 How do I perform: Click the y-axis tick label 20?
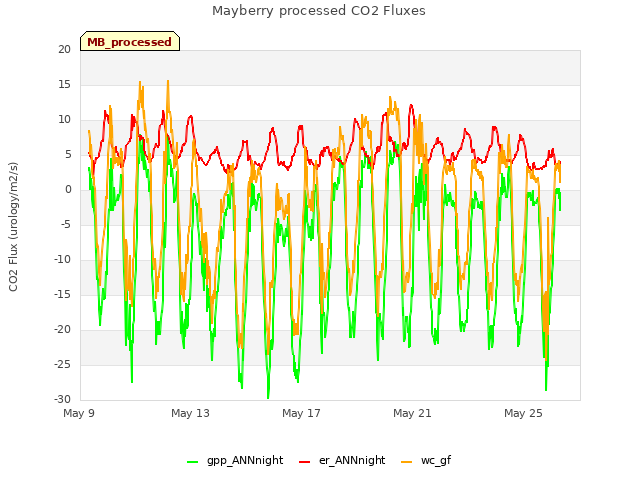64,49
